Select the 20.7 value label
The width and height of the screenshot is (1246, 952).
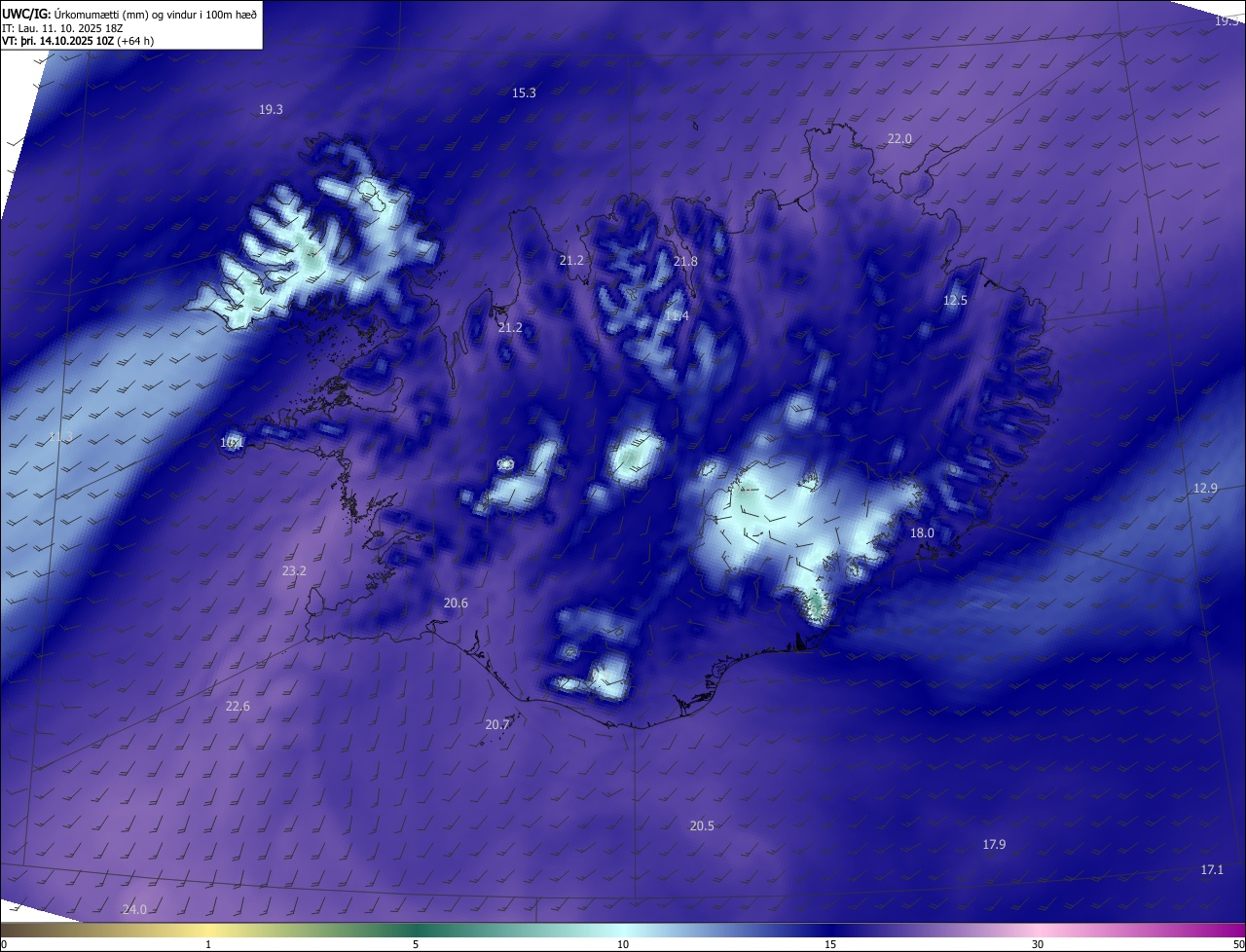[496, 725]
